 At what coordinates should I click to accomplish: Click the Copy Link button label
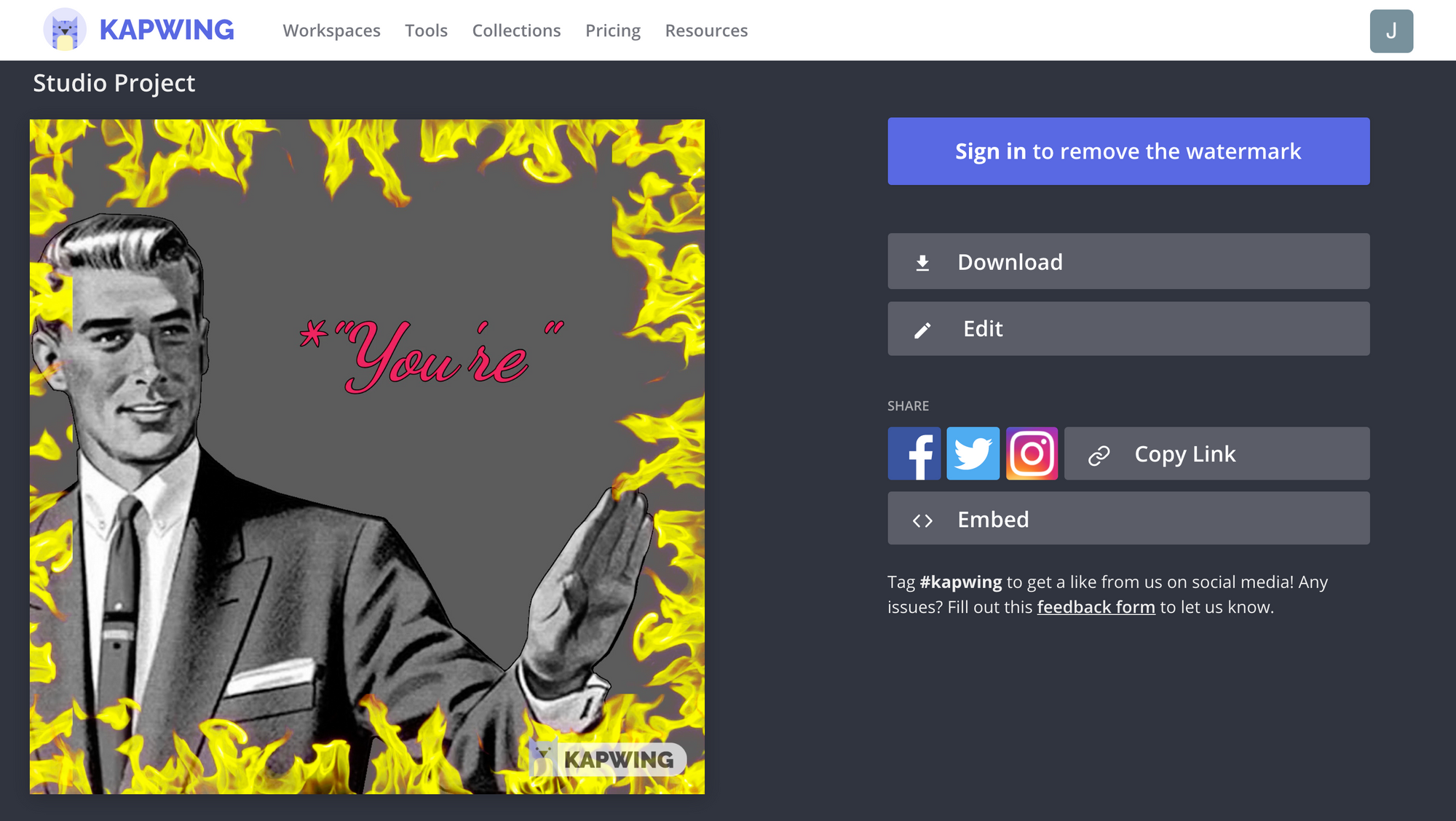click(x=1184, y=454)
